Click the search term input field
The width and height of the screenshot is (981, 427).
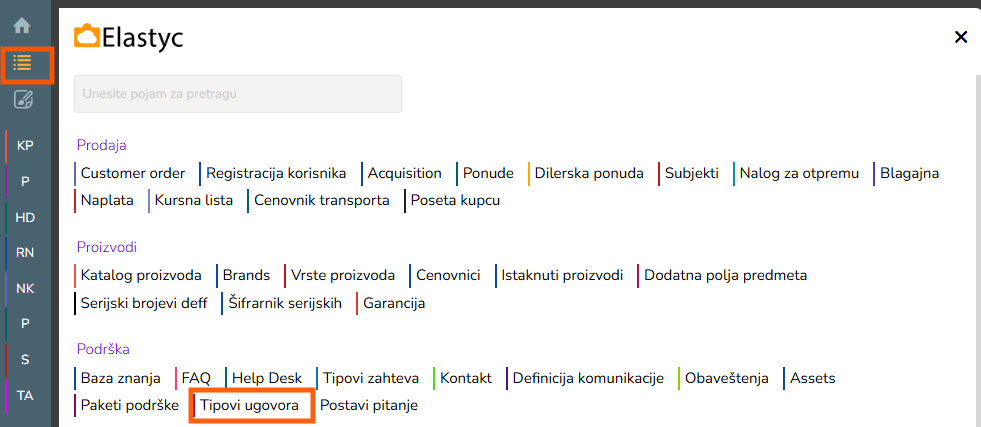[x=238, y=94]
